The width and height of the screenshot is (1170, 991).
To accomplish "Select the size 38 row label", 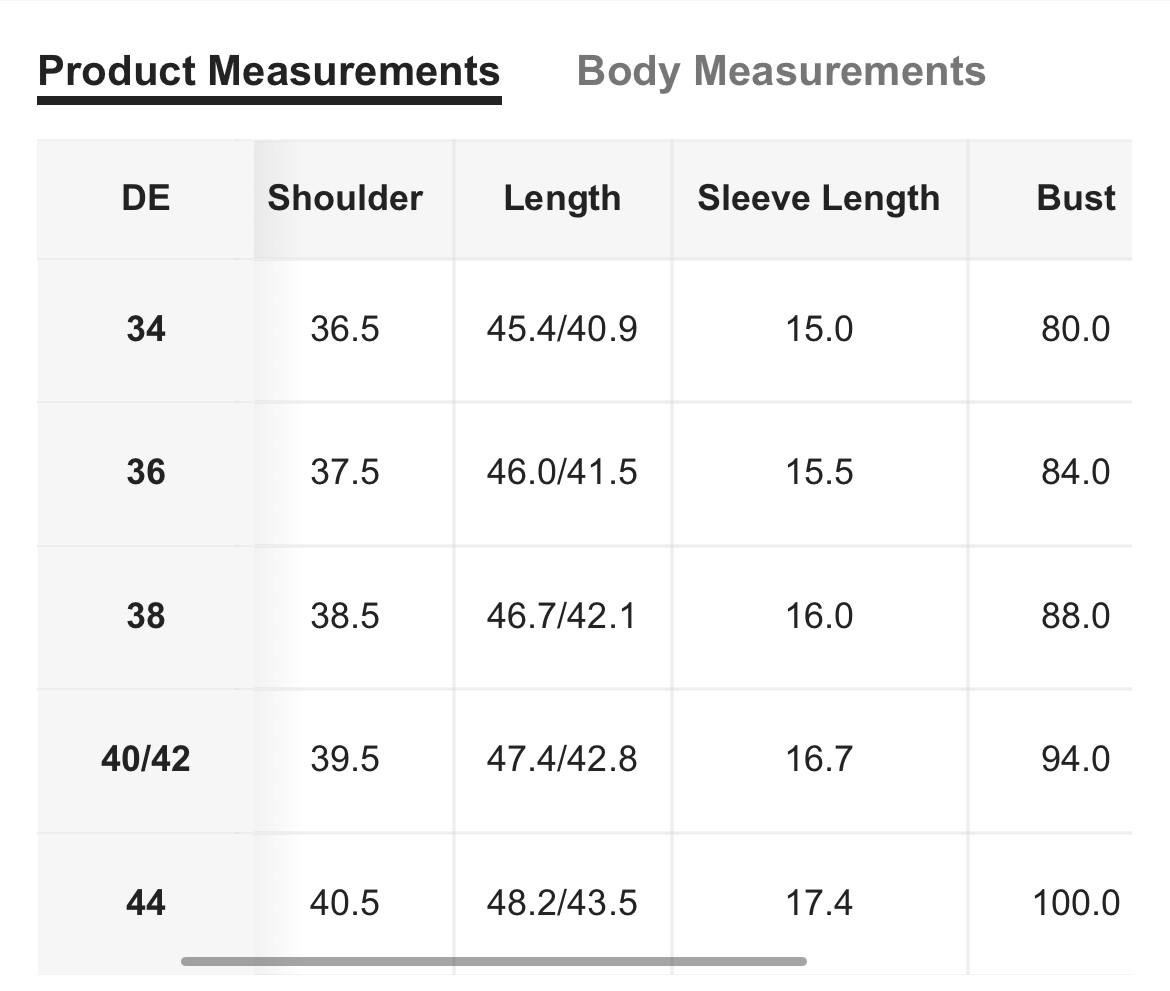I will point(146,616).
